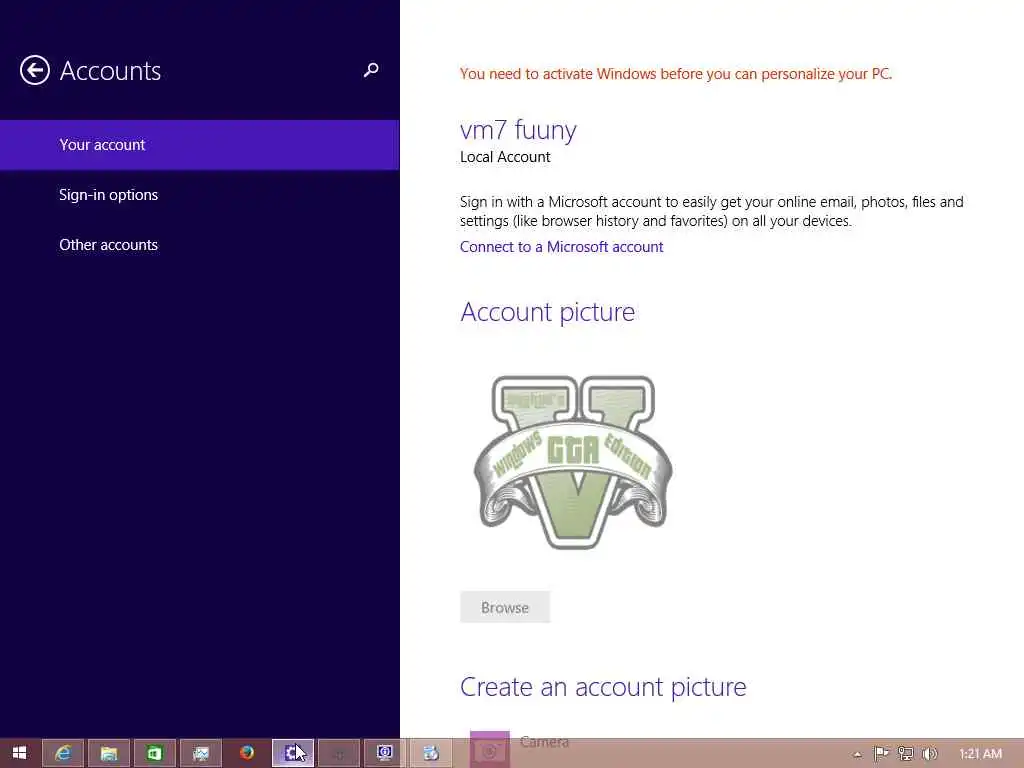The height and width of the screenshot is (768, 1024).
Task: Click the Browse button
Action: (x=505, y=607)
